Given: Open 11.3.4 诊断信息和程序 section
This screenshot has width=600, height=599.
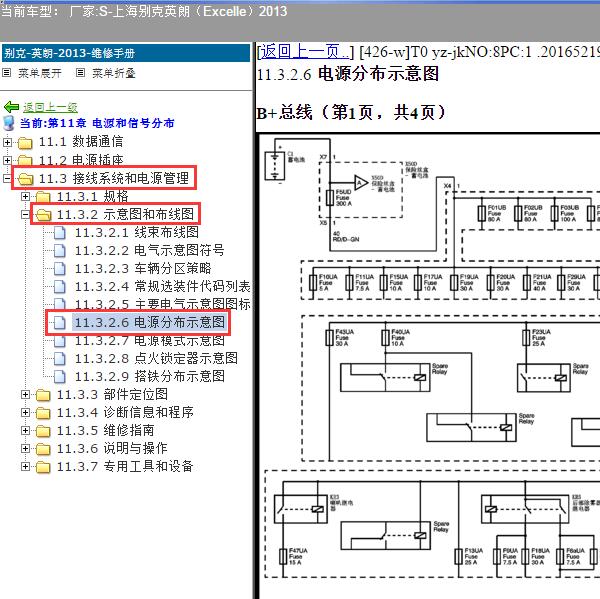Looking at the screenshot, I should [125, 412].
